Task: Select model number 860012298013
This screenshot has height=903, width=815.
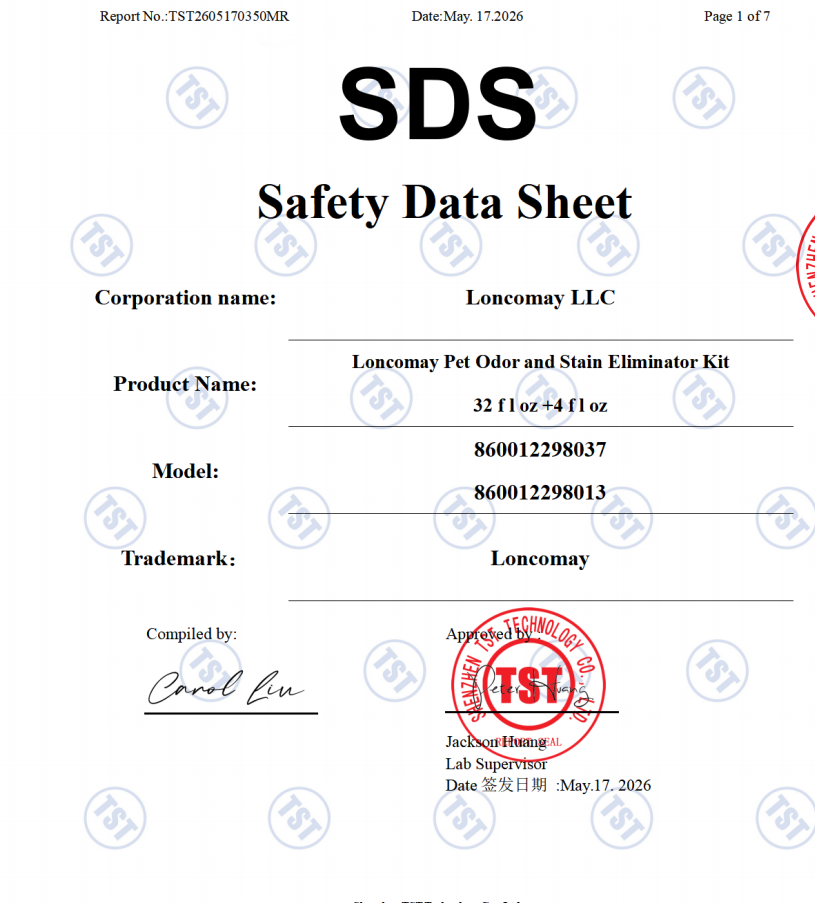Action: click(540, 492)
